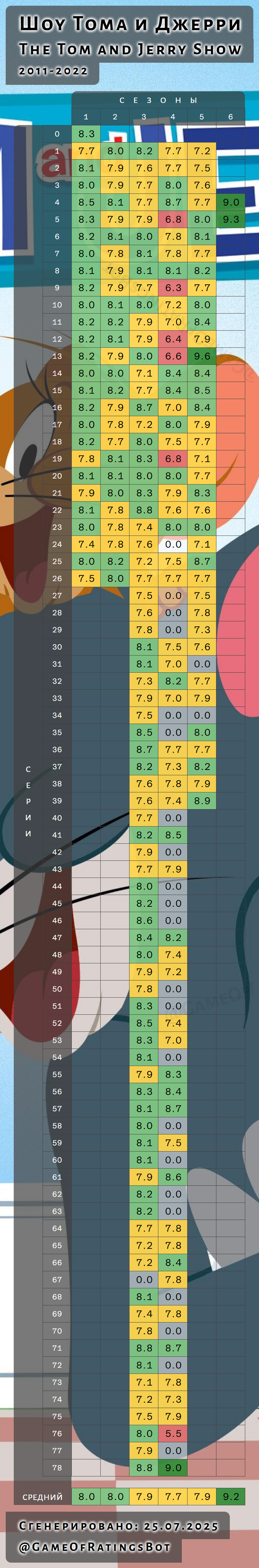Click season 3 rating 8.7 in episode 16 row

[x=144, y=407]
